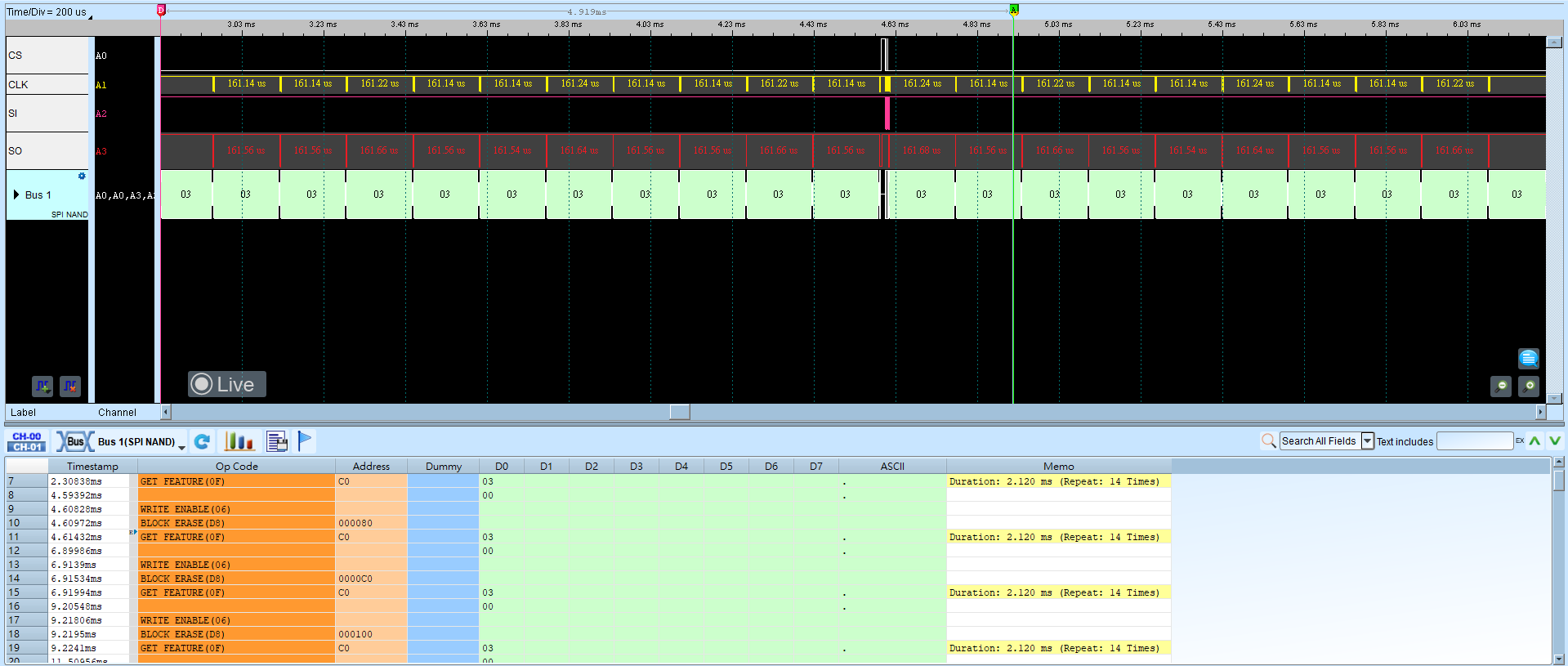Image resolution: width=1568 pixels, height=666 pixels.
Task: Click the Address column header
Action: pyautogui.click(x=371, y=467)
